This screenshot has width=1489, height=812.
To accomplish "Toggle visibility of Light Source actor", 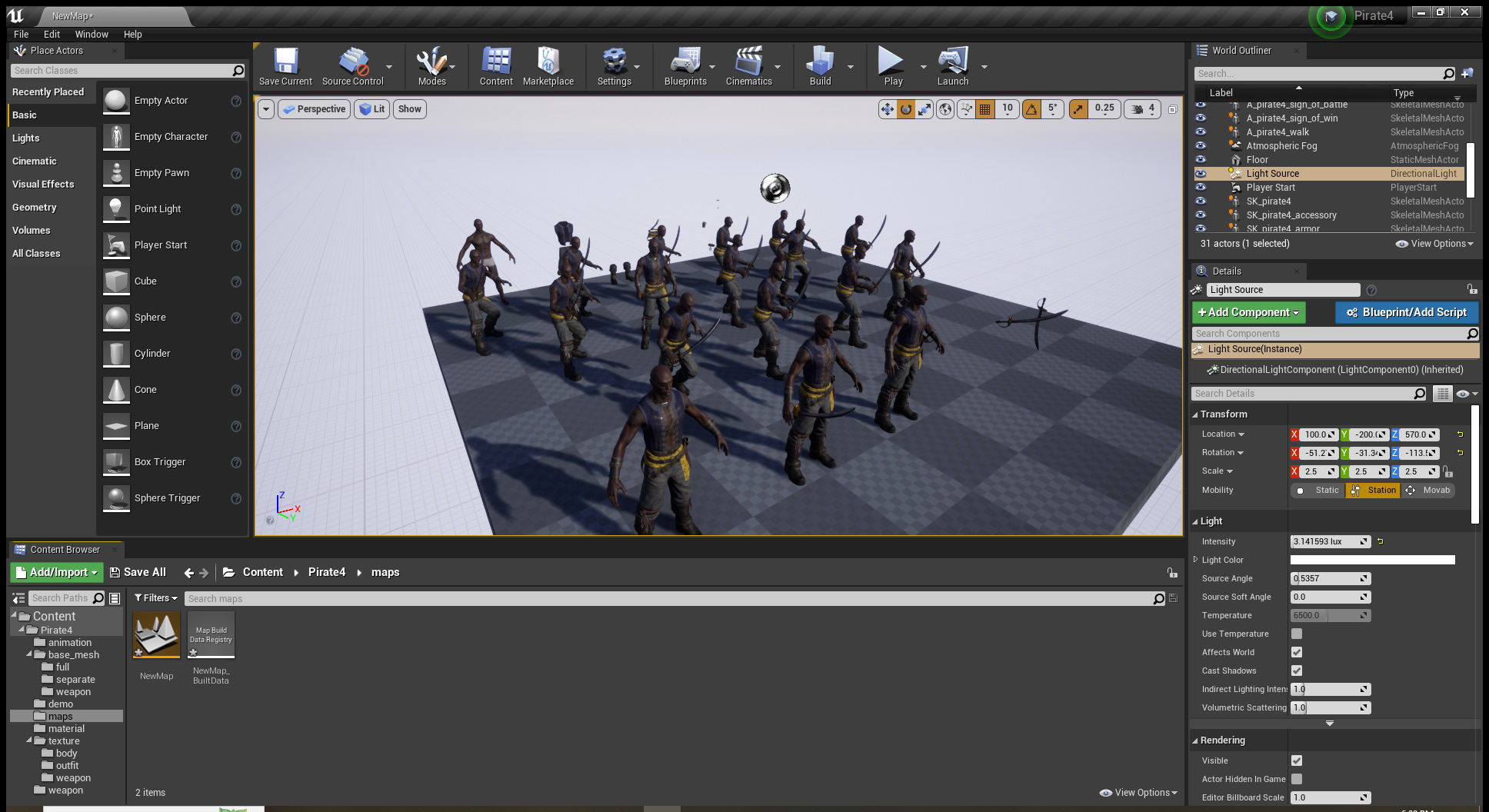I will pyautogui.click(x=1201, y=174).
